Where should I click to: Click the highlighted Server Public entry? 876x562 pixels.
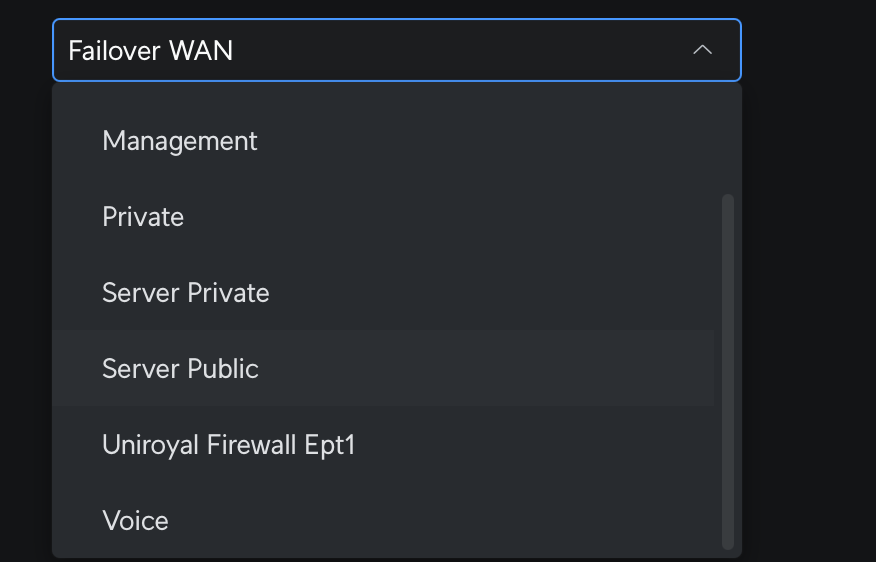pos(180,369)
